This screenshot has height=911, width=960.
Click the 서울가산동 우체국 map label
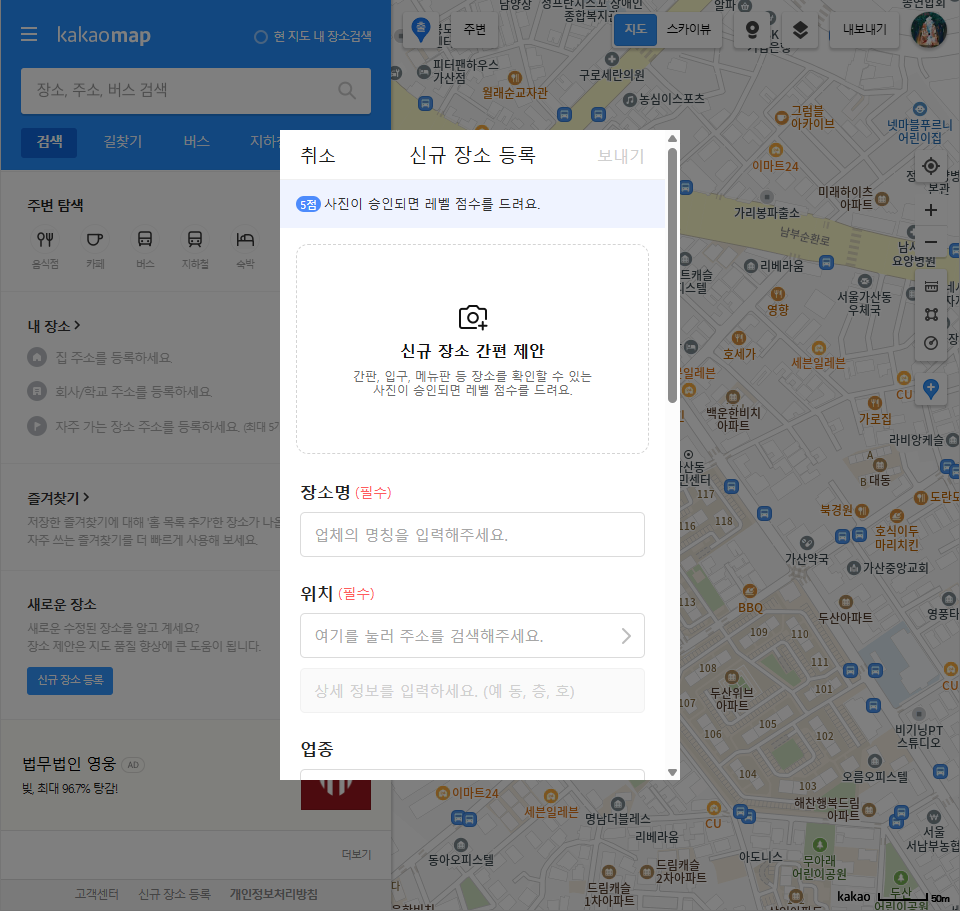click(864, 303)
